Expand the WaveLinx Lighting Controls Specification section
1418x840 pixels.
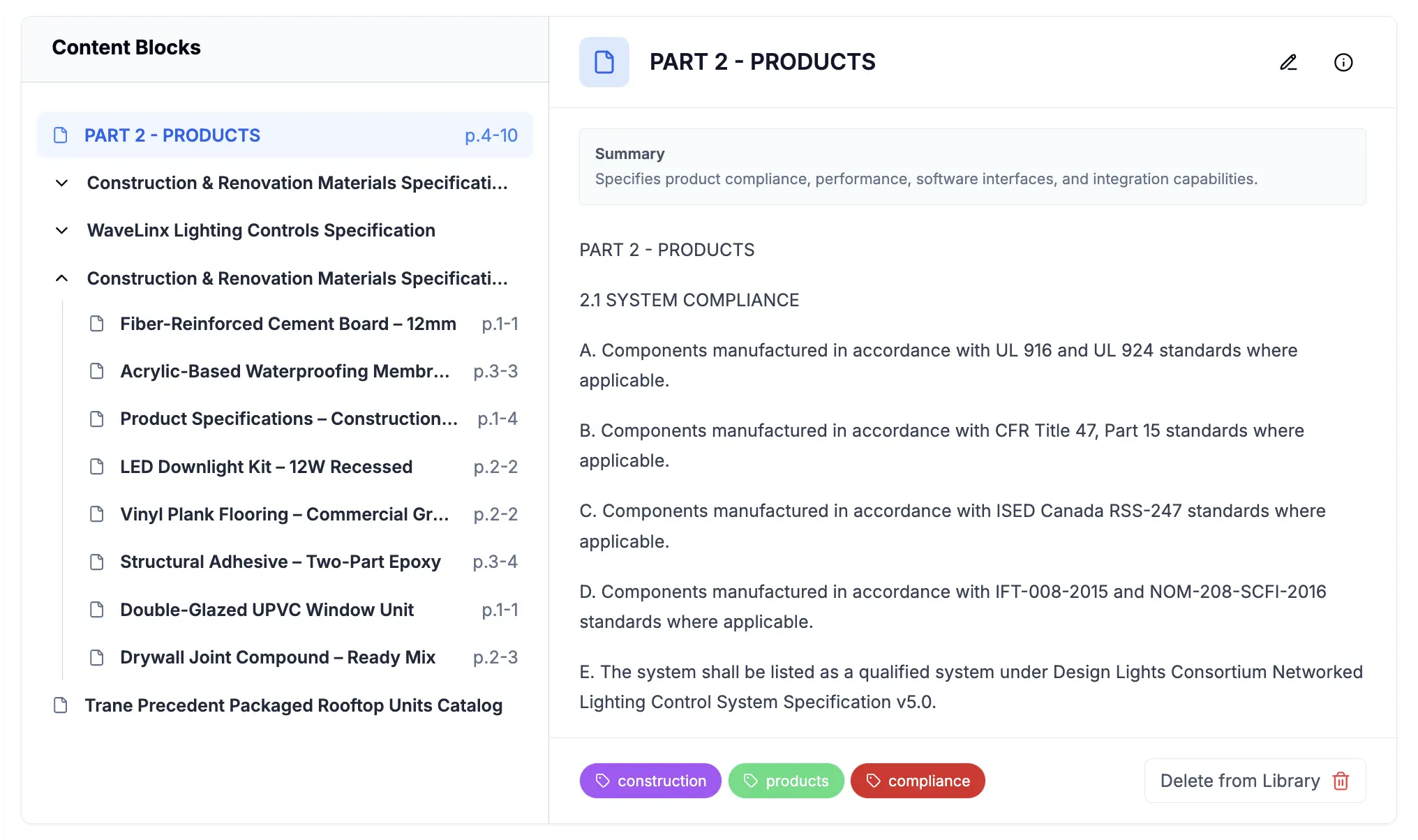[61, 230]
